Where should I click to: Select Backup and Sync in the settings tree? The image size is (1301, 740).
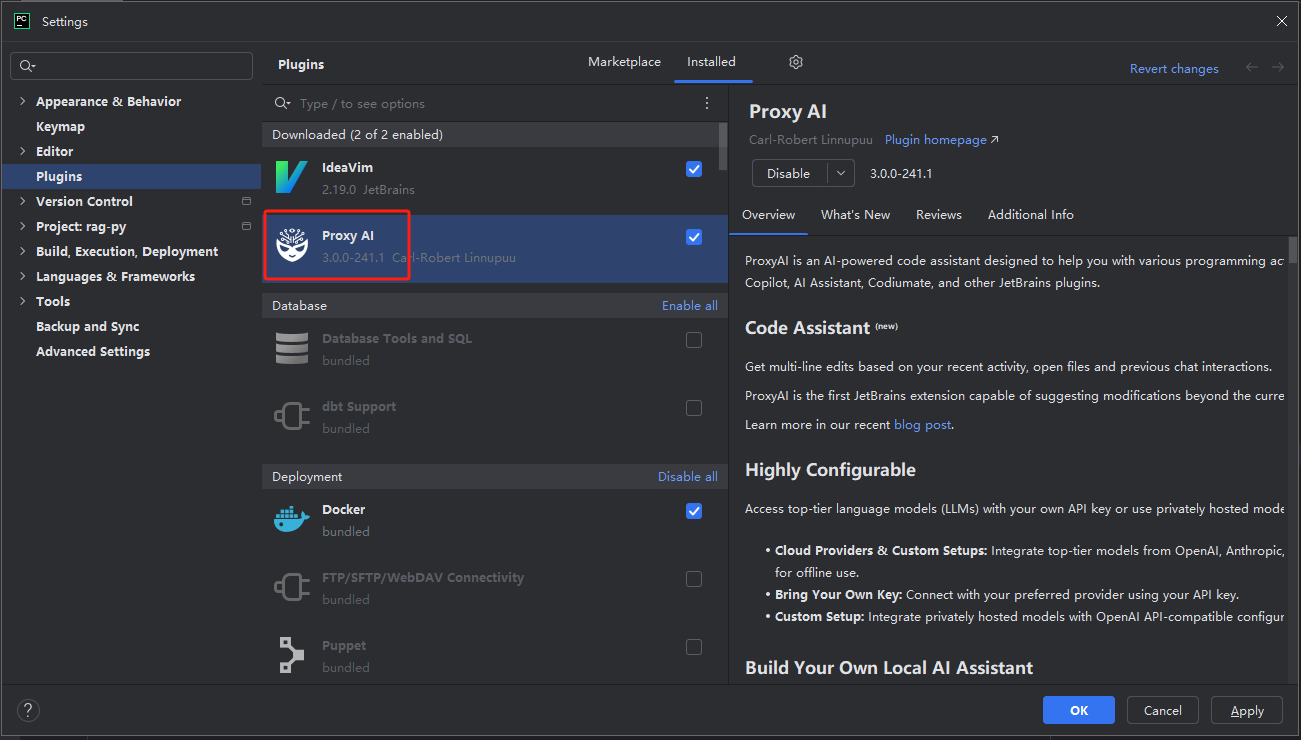[x=88, y=327]
